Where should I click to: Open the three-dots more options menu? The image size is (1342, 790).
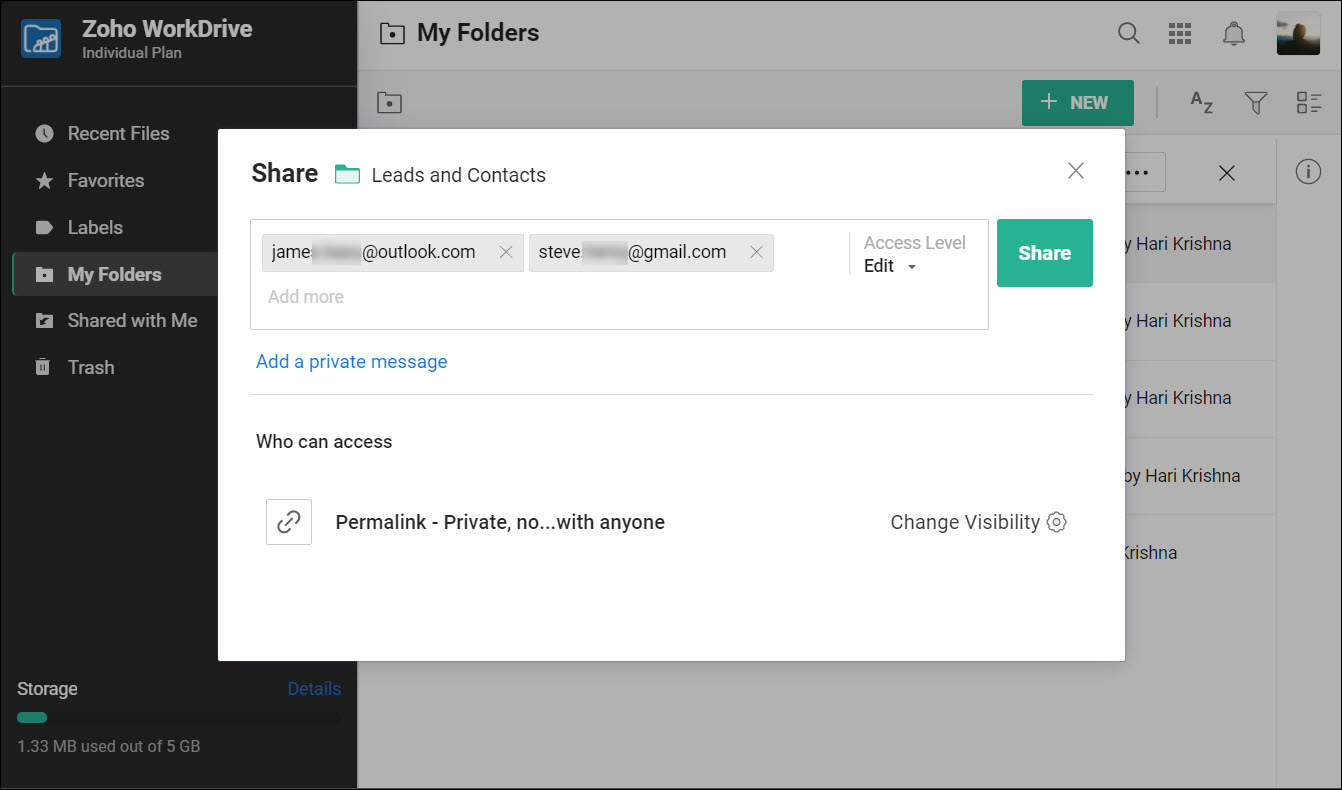point(1138,172)
